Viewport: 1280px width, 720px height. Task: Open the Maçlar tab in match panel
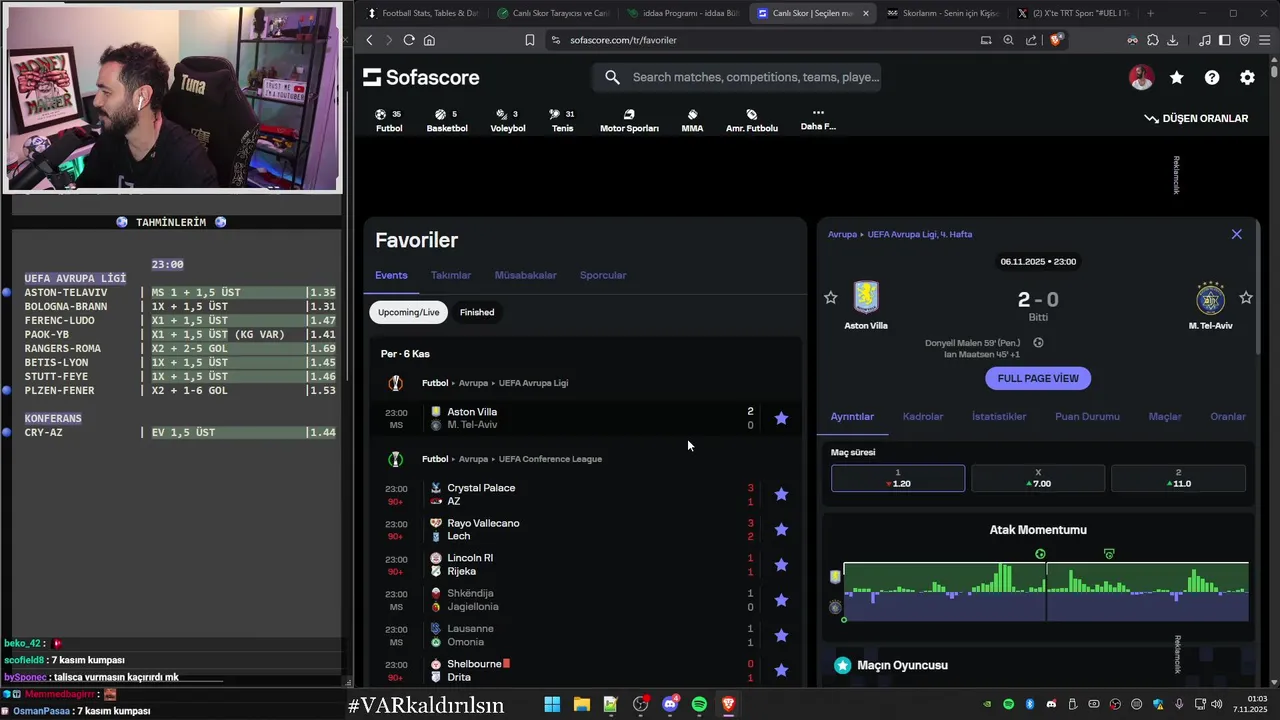[1165, 416]
